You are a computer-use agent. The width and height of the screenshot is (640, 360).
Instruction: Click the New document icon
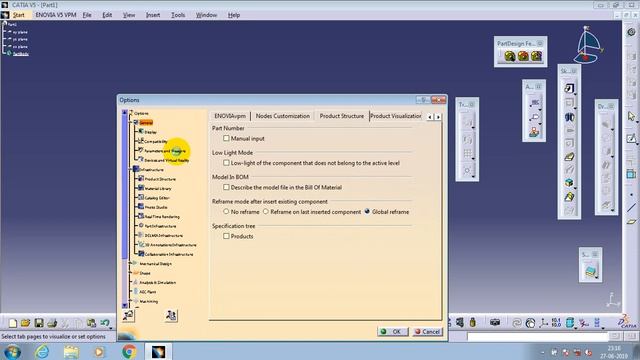tap(13, 323)
